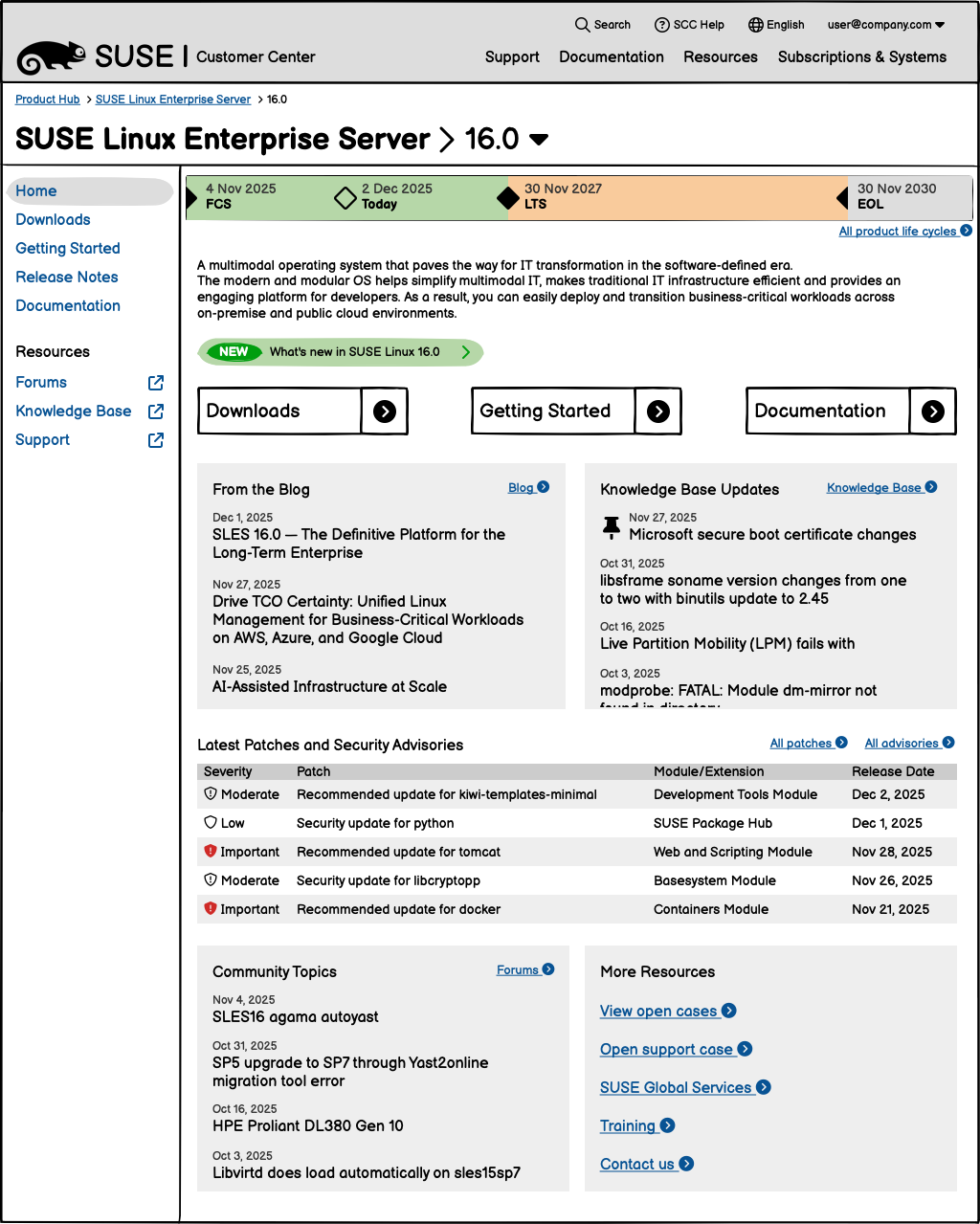Select Web and Scripting Module cell

coord(733,852)
